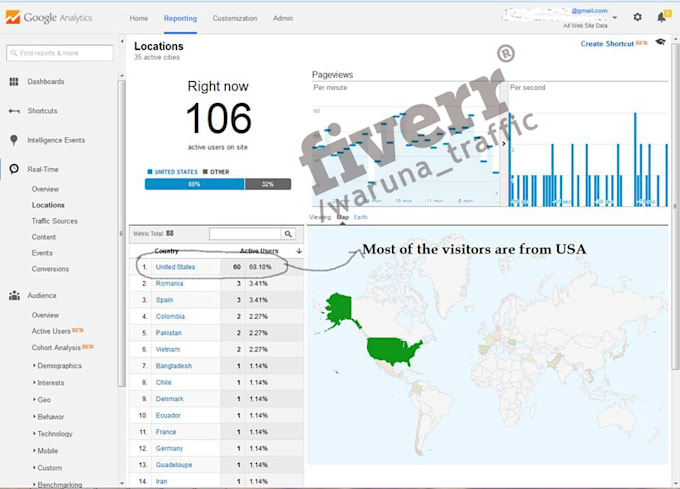
Task: Click the Country column header
Action: pyautogui.click(x=167, y=251)
